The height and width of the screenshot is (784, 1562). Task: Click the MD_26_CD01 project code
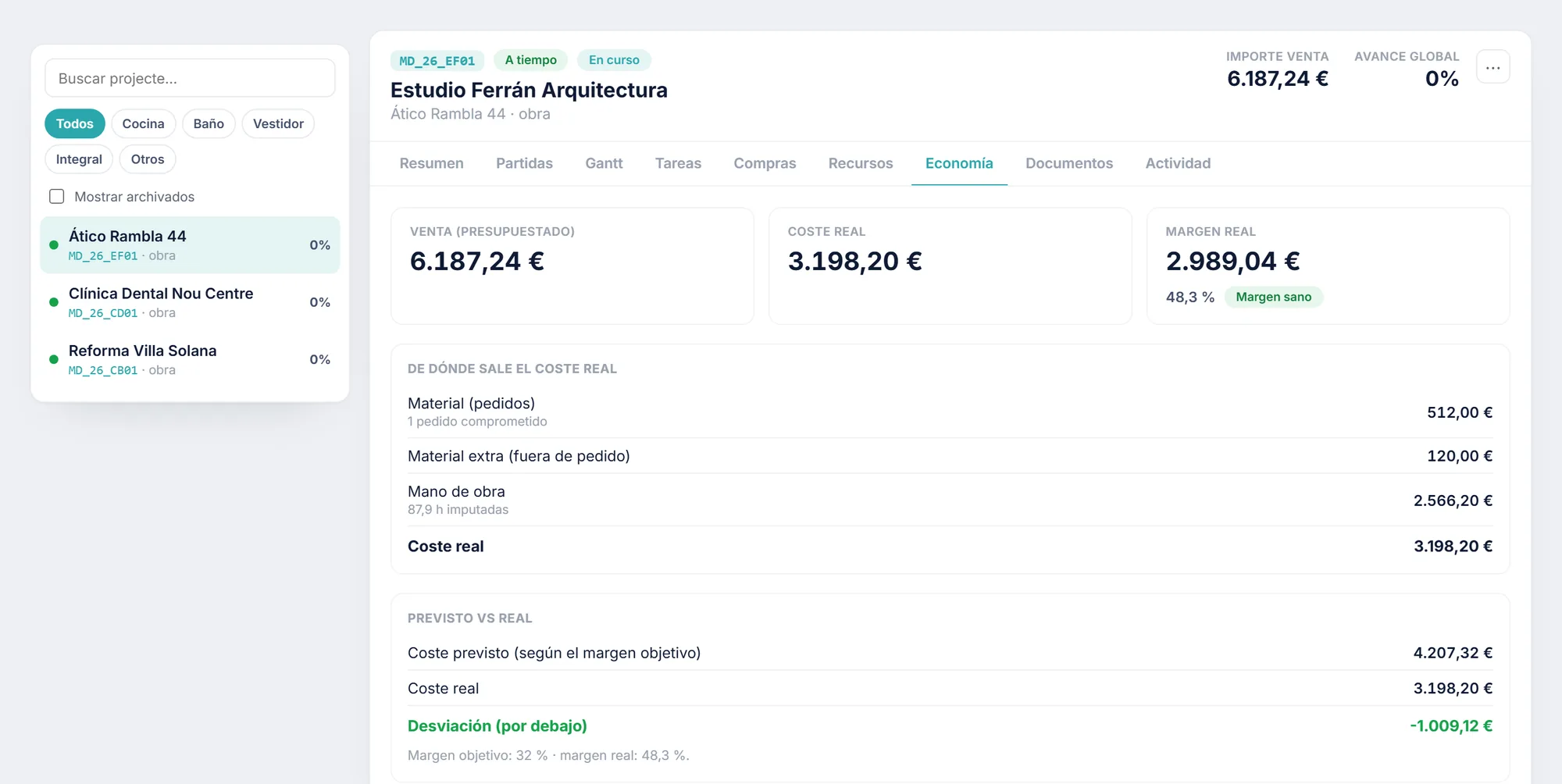103,313
